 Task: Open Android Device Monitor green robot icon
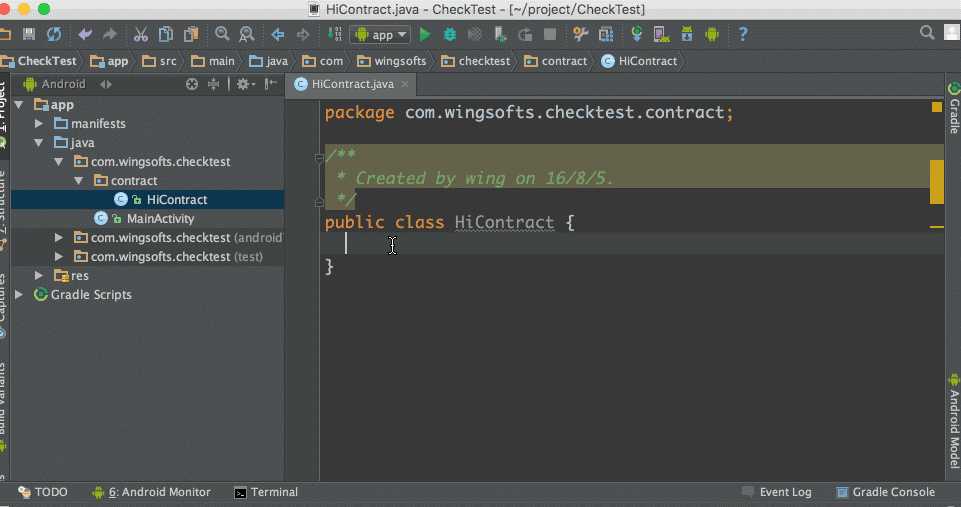pyautogui.click(x=712, y=34)
